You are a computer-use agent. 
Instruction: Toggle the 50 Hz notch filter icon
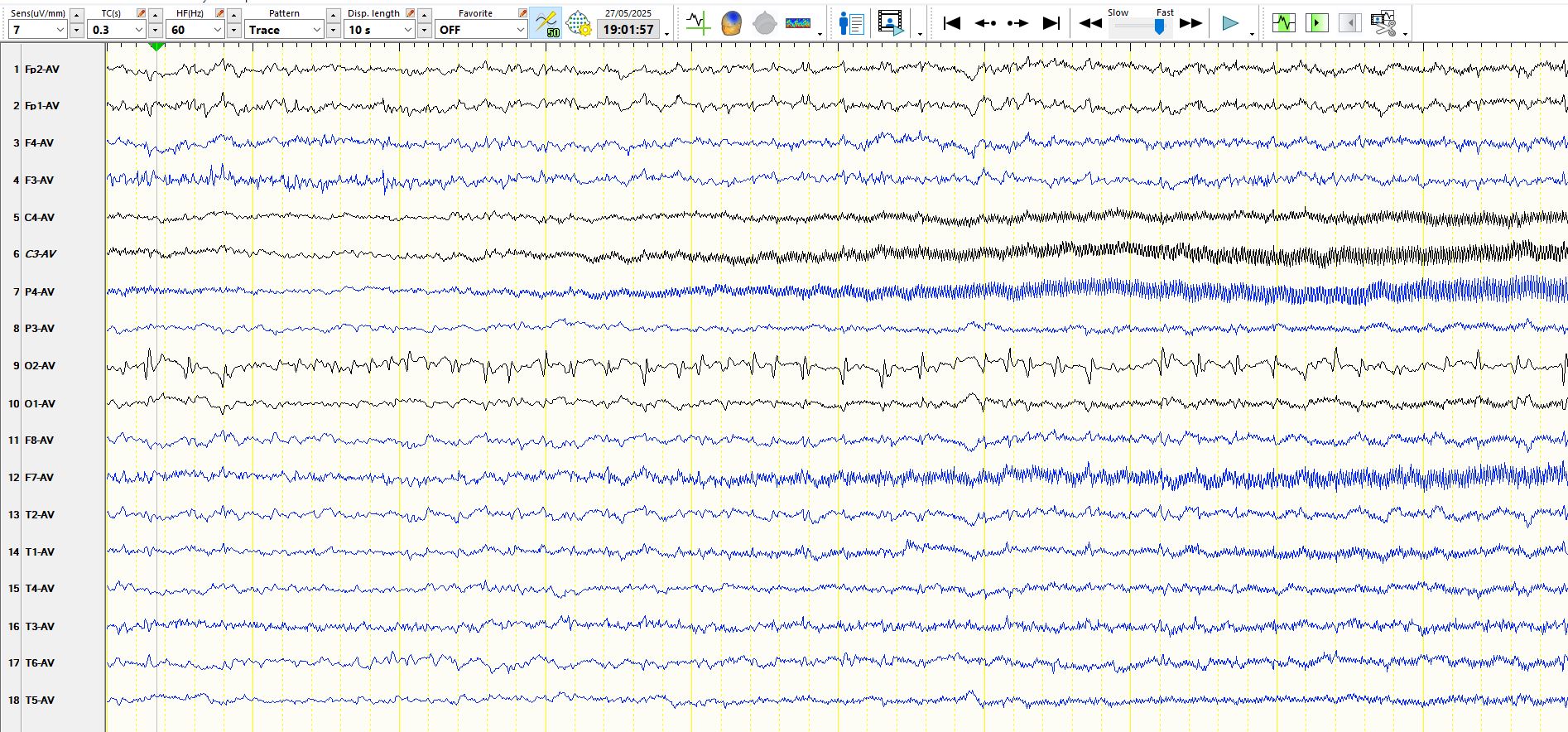546,23
